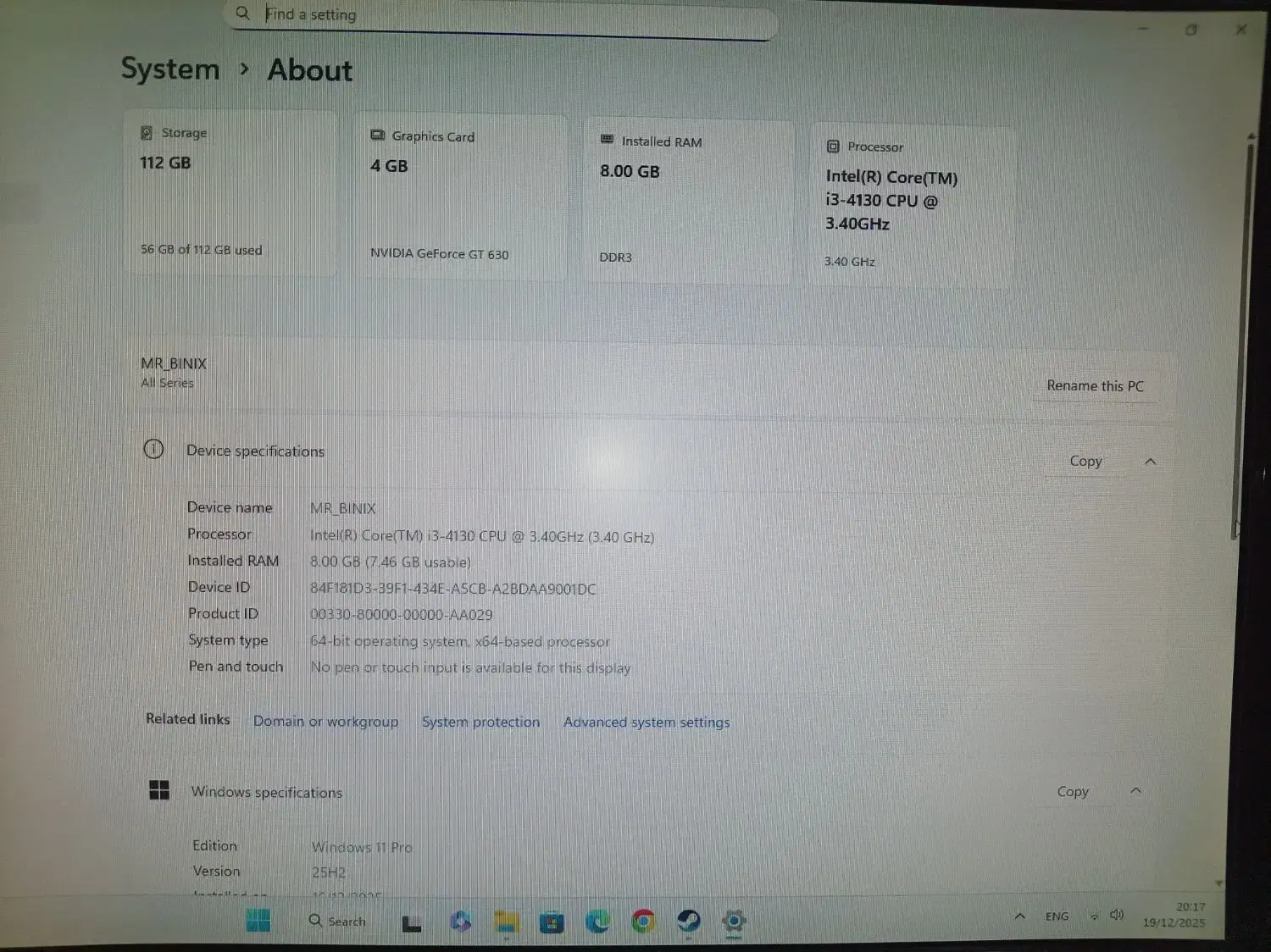Open Advanced system settings link

[647, 722]
